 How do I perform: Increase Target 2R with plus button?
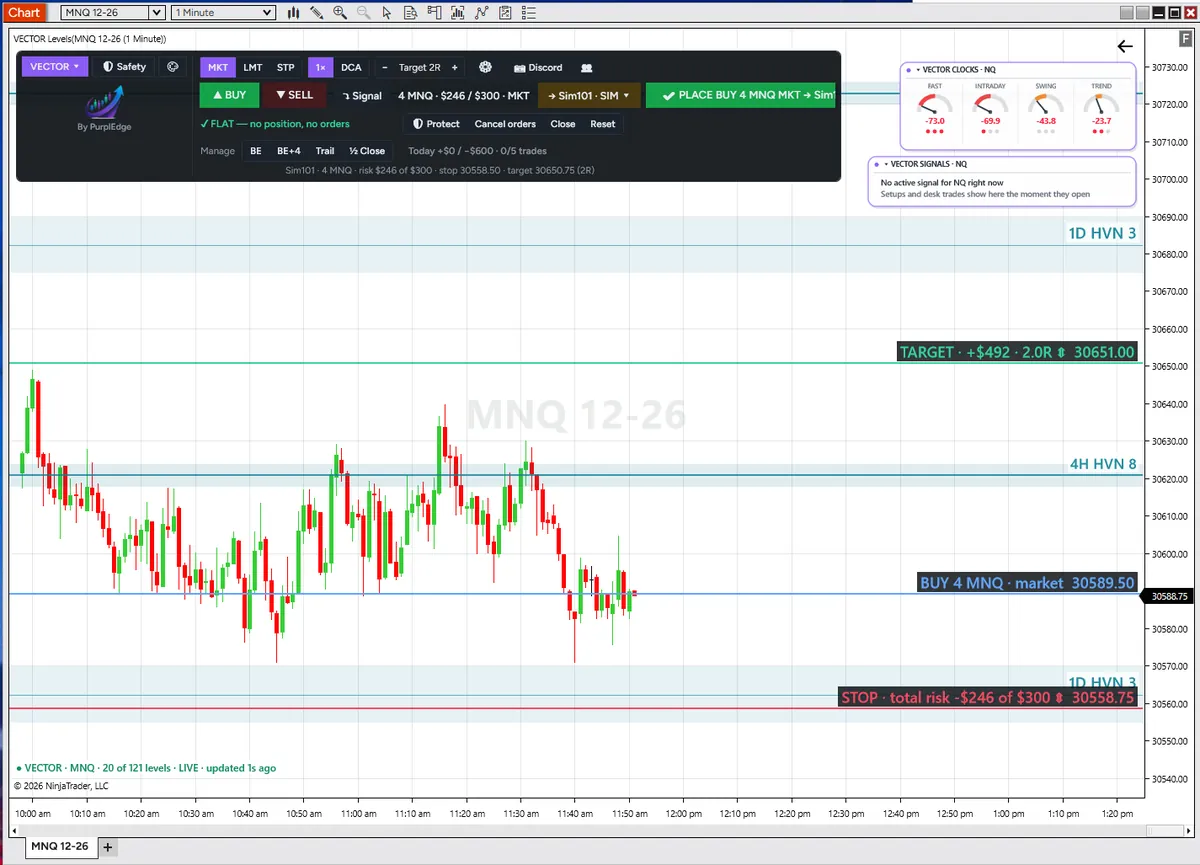[454, 68]
